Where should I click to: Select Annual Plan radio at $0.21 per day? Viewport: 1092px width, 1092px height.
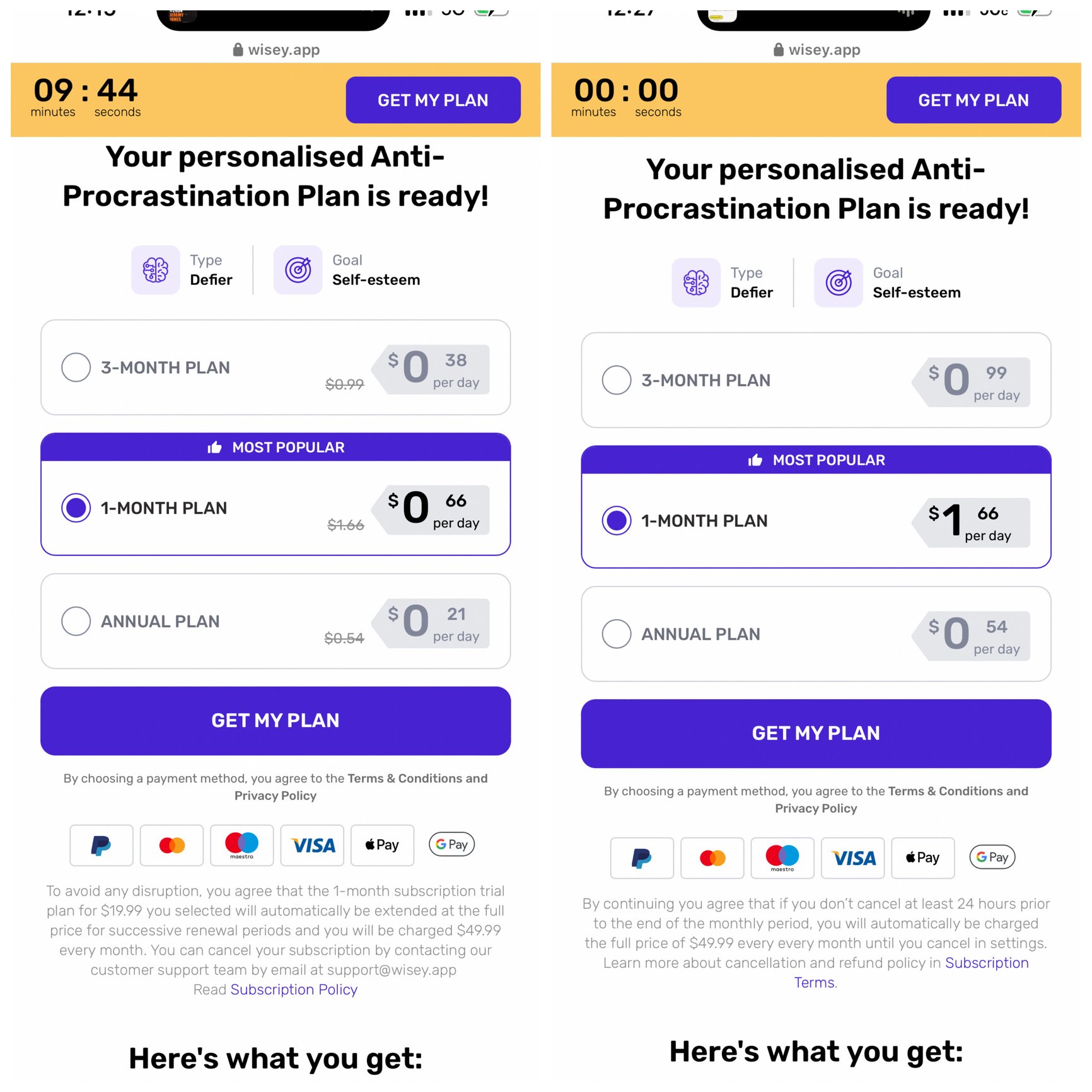(76, 621)
